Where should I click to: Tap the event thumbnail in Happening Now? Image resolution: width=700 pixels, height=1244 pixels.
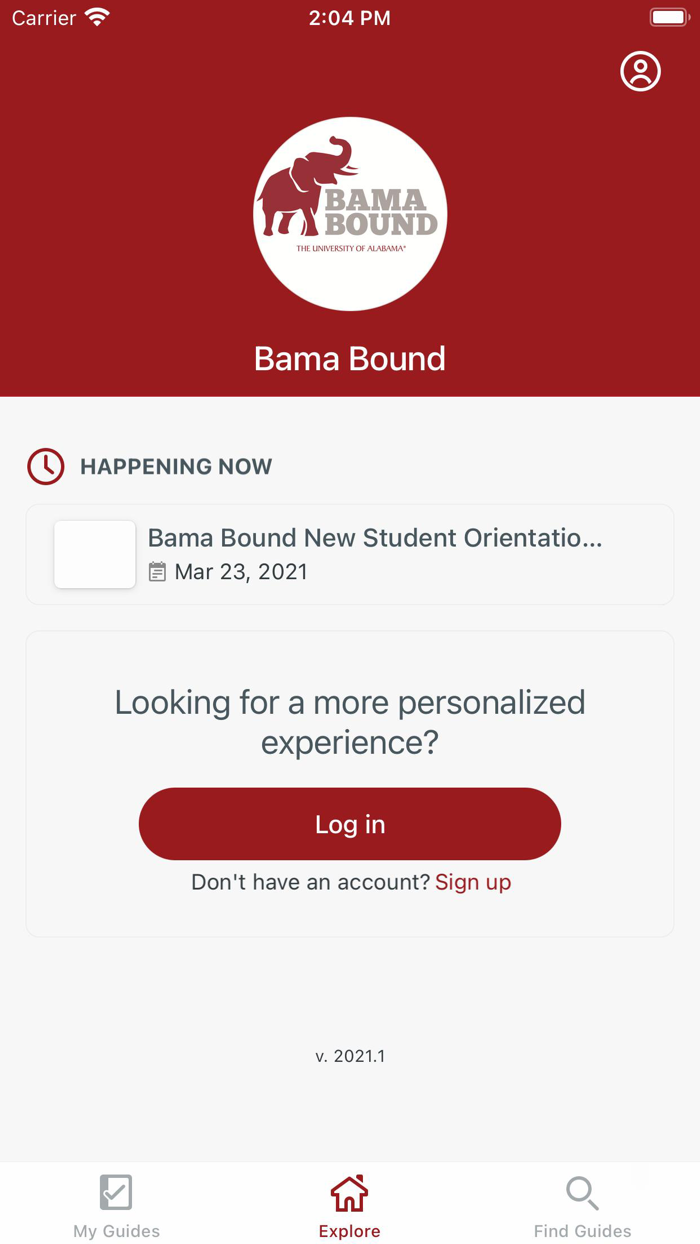point(94,553)
